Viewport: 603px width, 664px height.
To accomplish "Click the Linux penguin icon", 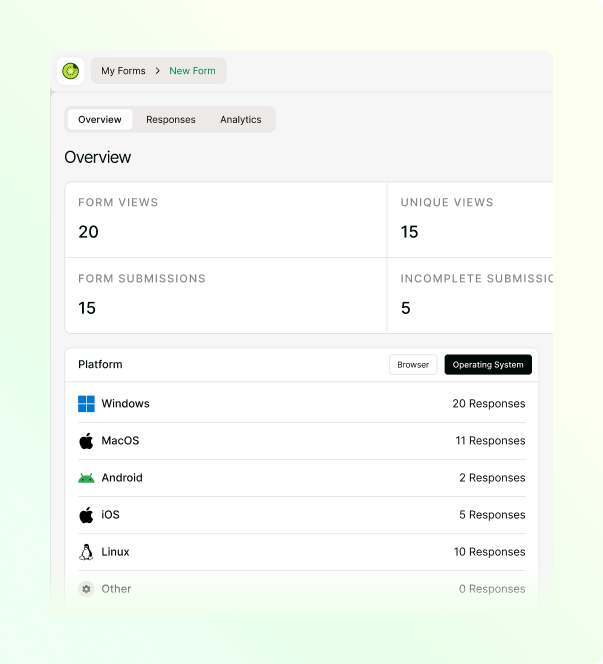I will click(x=86, y=552).
